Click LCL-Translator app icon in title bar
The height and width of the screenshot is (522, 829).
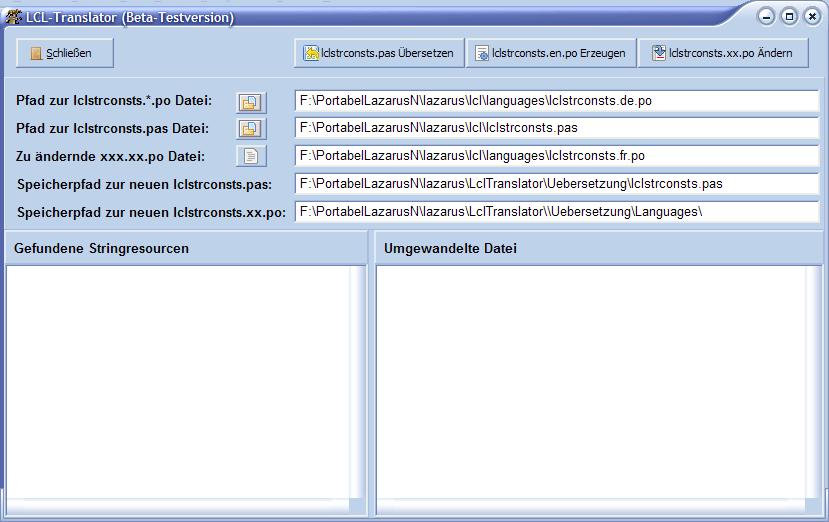coord(14,16)
